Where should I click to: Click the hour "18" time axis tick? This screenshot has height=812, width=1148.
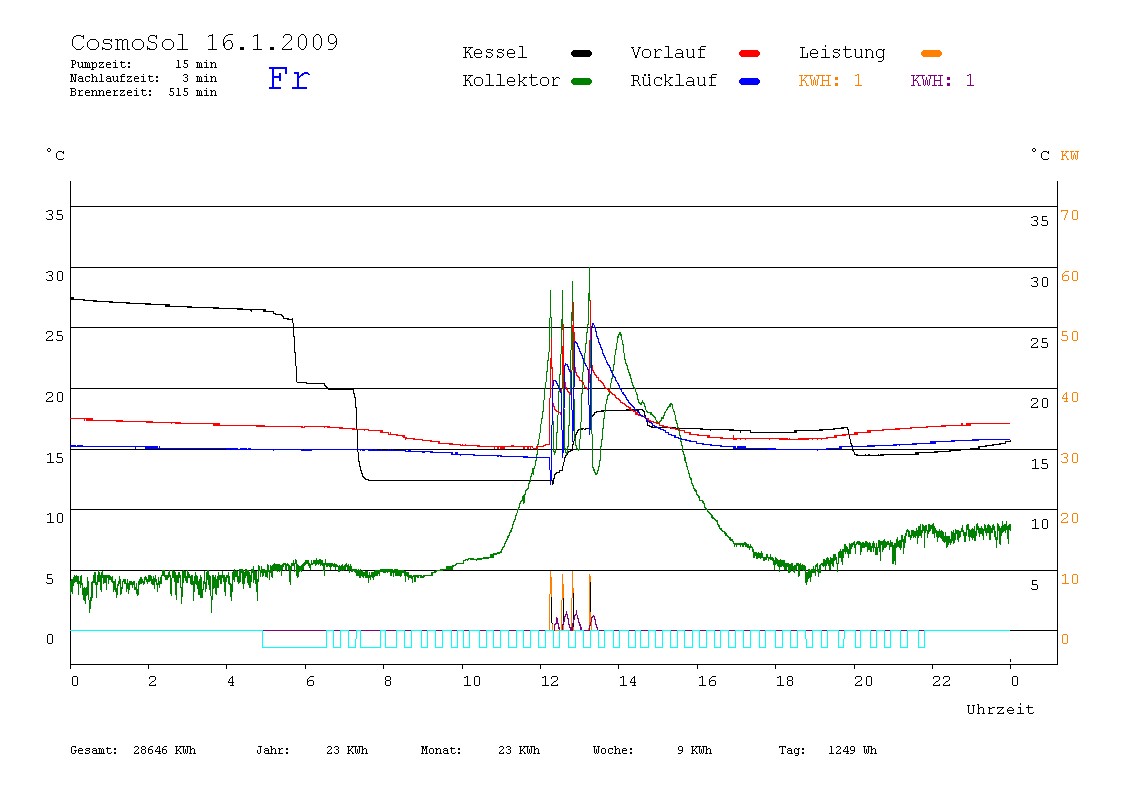coord(785,682)
